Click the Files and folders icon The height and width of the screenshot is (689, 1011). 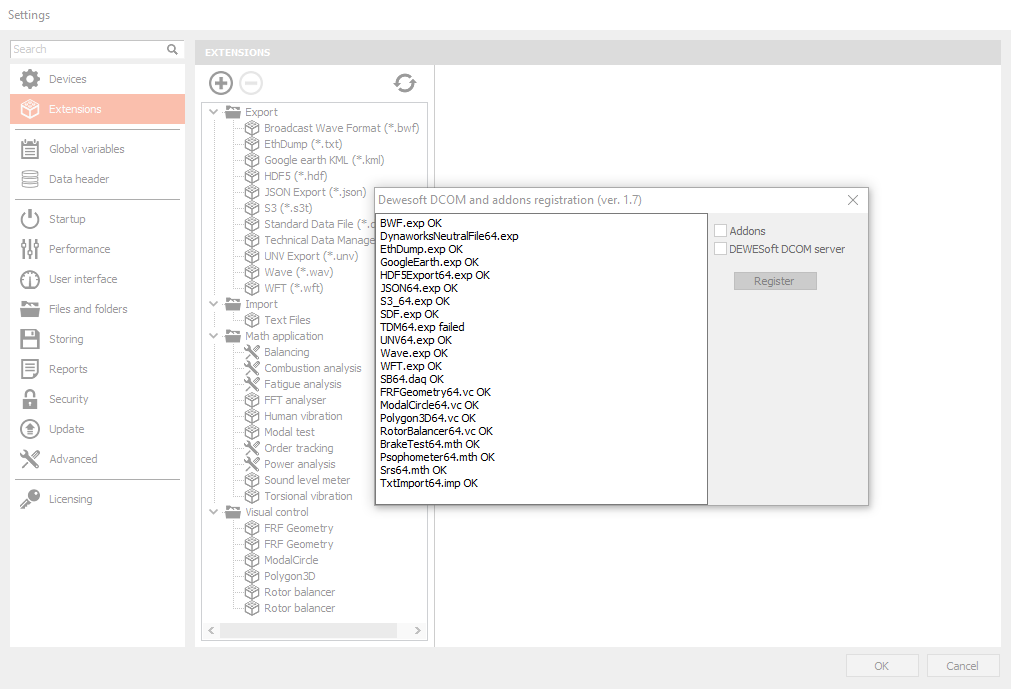coord(30,309)
